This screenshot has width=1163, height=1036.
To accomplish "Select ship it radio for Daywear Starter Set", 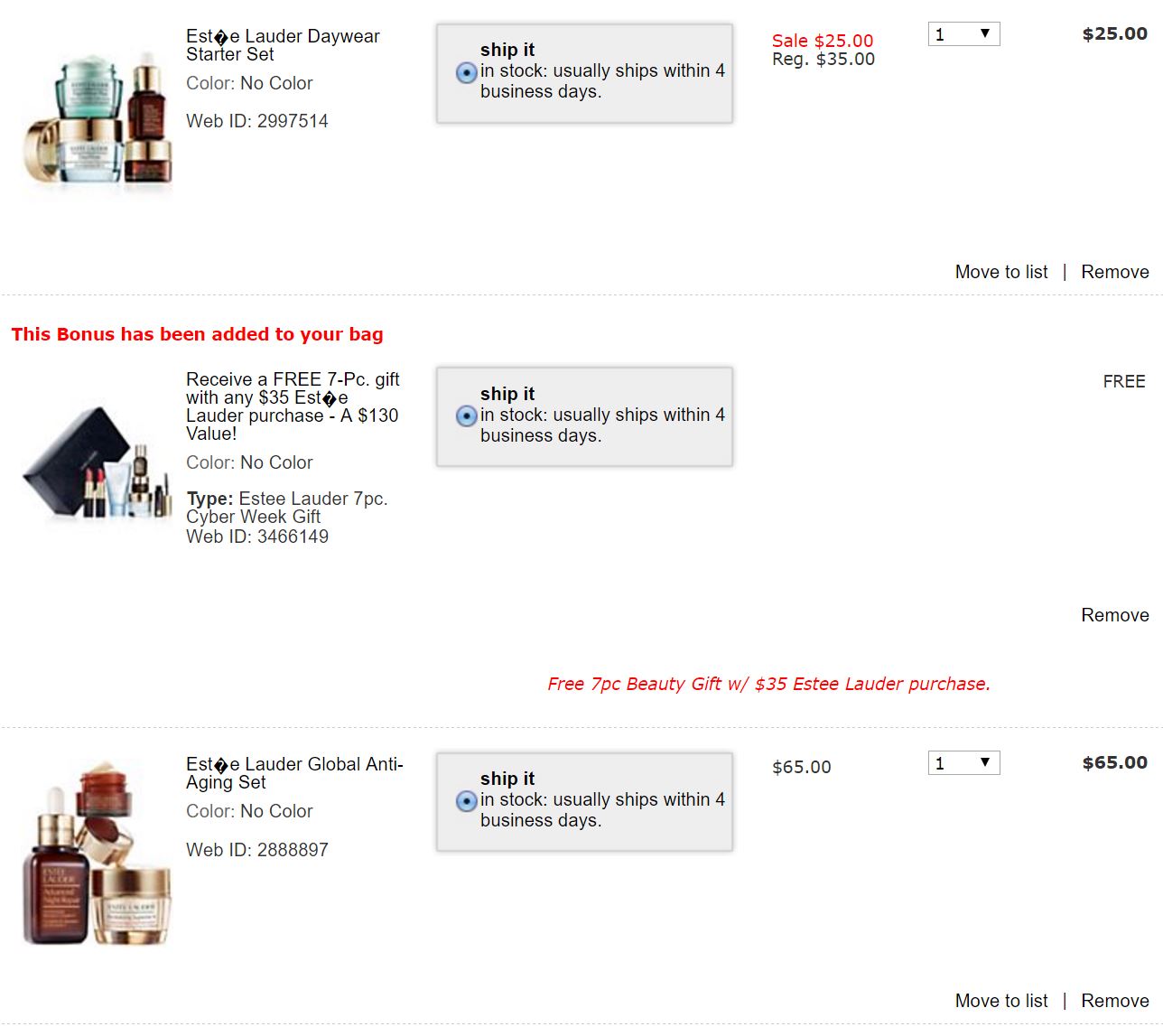I will [x=466, y=73].
